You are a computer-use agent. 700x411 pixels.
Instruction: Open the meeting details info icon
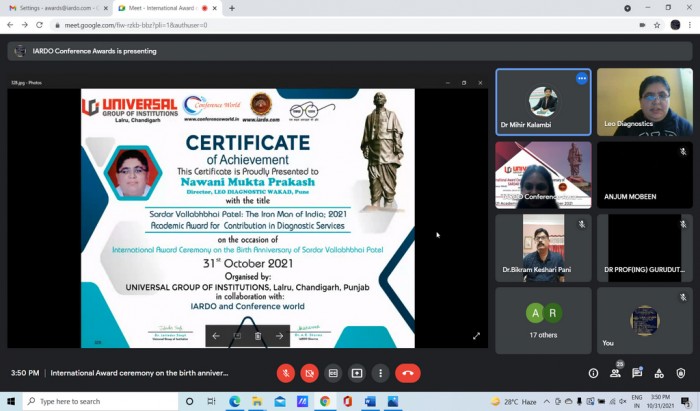(593, 373)
